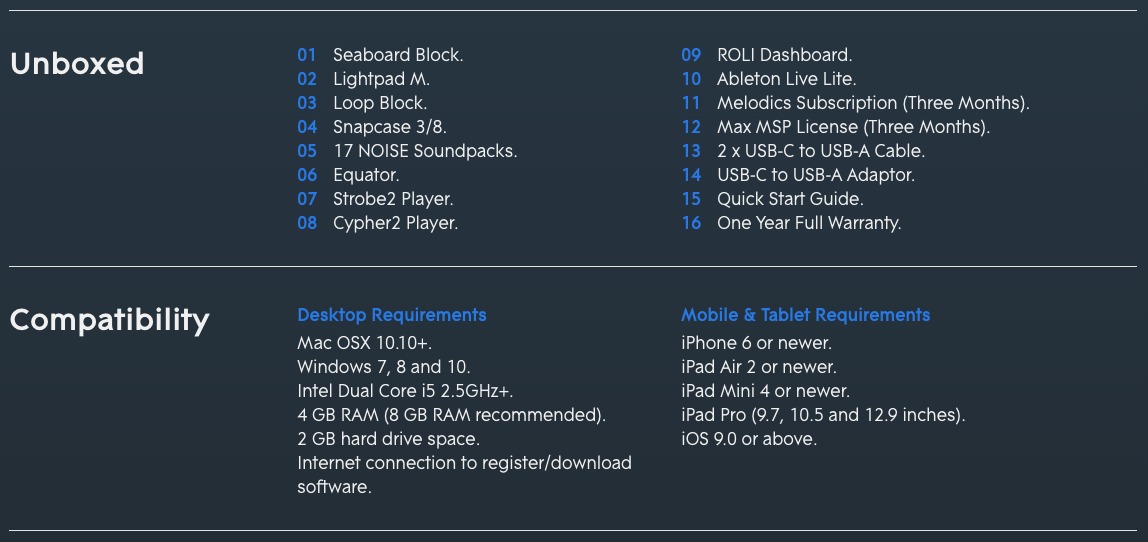Click the iPad Pro requirements line

click(x=824, y=415)
